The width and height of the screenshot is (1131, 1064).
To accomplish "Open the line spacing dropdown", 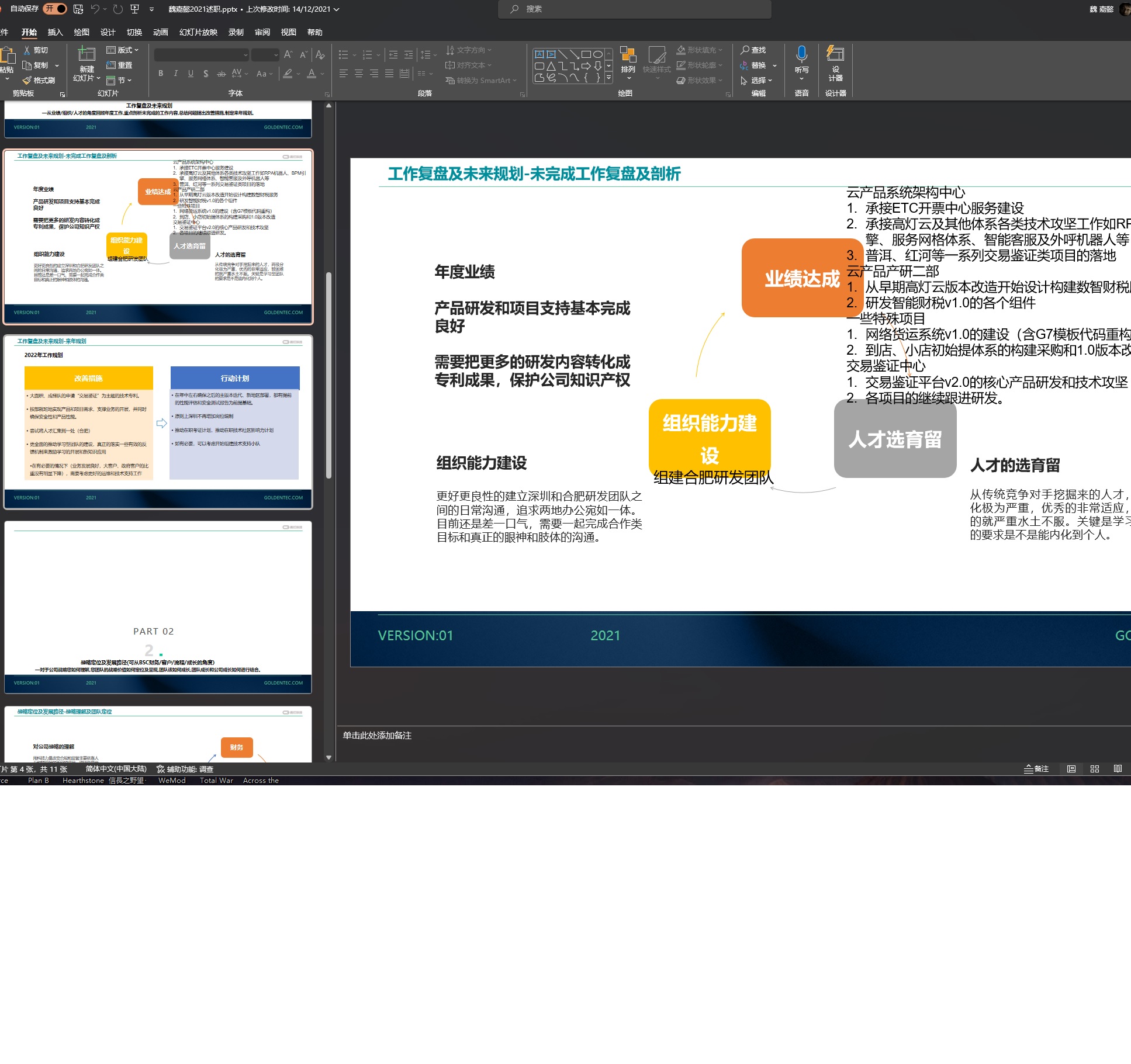I will (x=429, y=55).
